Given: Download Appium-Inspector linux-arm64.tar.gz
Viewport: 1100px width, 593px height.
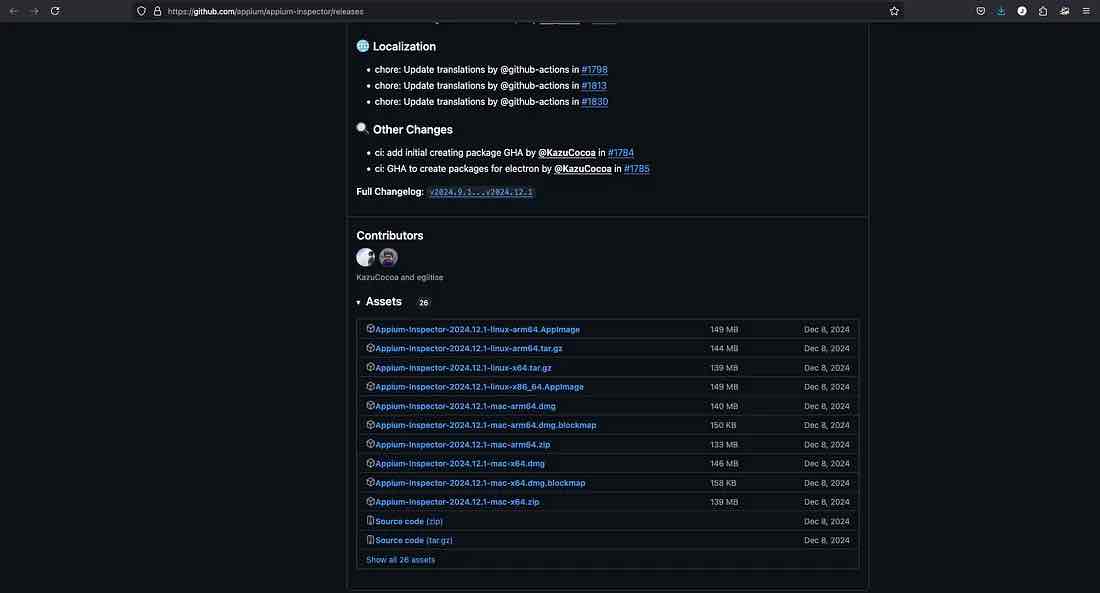Looking at the screenshot, I should (469, 348).
